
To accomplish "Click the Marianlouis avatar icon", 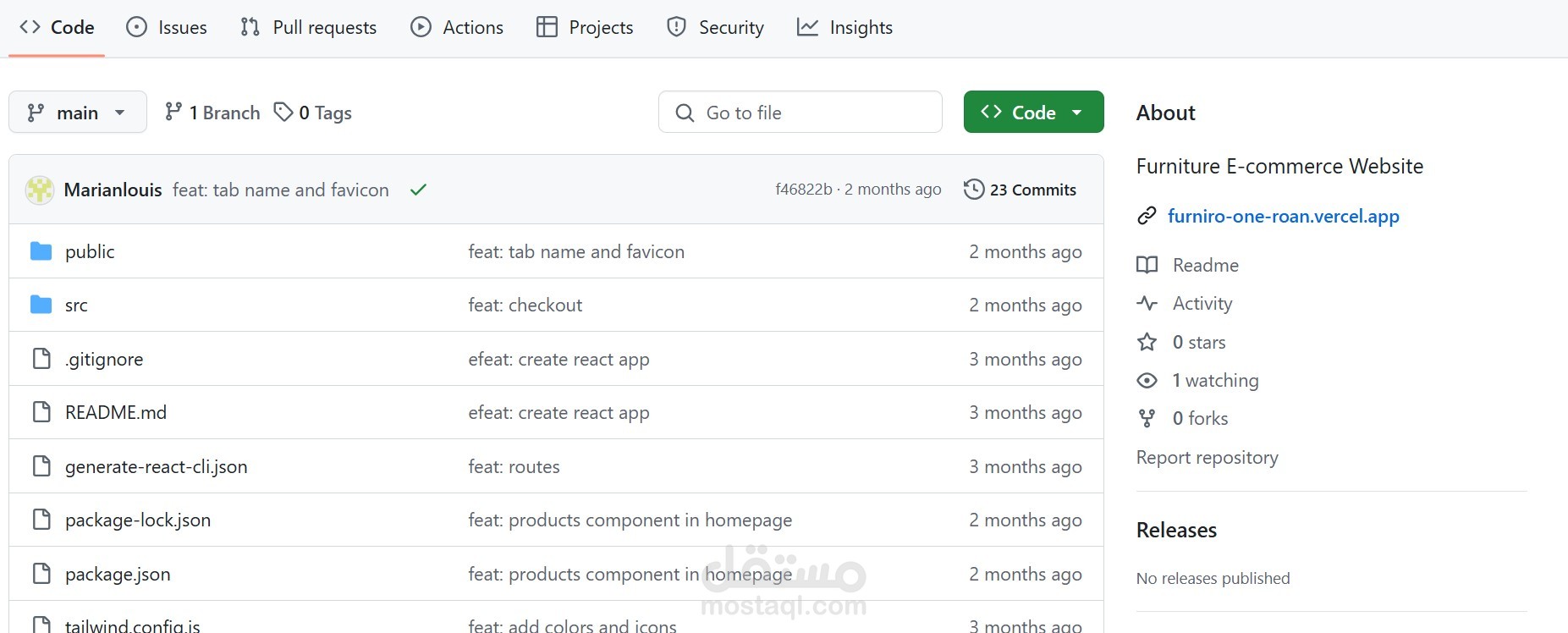I will click(40, 190).
